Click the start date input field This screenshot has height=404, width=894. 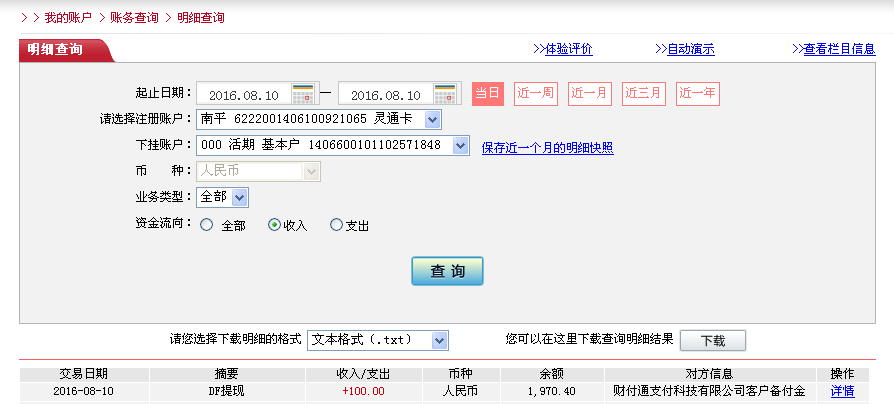point(243,95)
